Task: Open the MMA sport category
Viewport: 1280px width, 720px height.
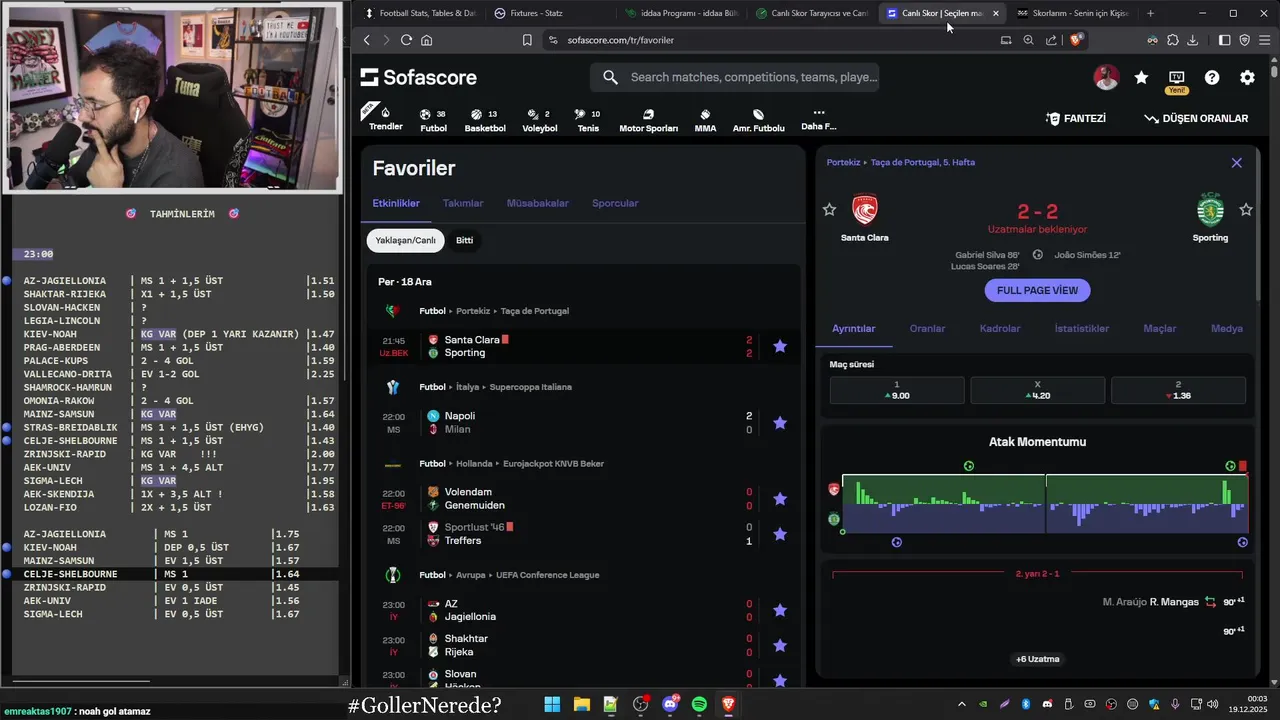Action: pos(705,120)
